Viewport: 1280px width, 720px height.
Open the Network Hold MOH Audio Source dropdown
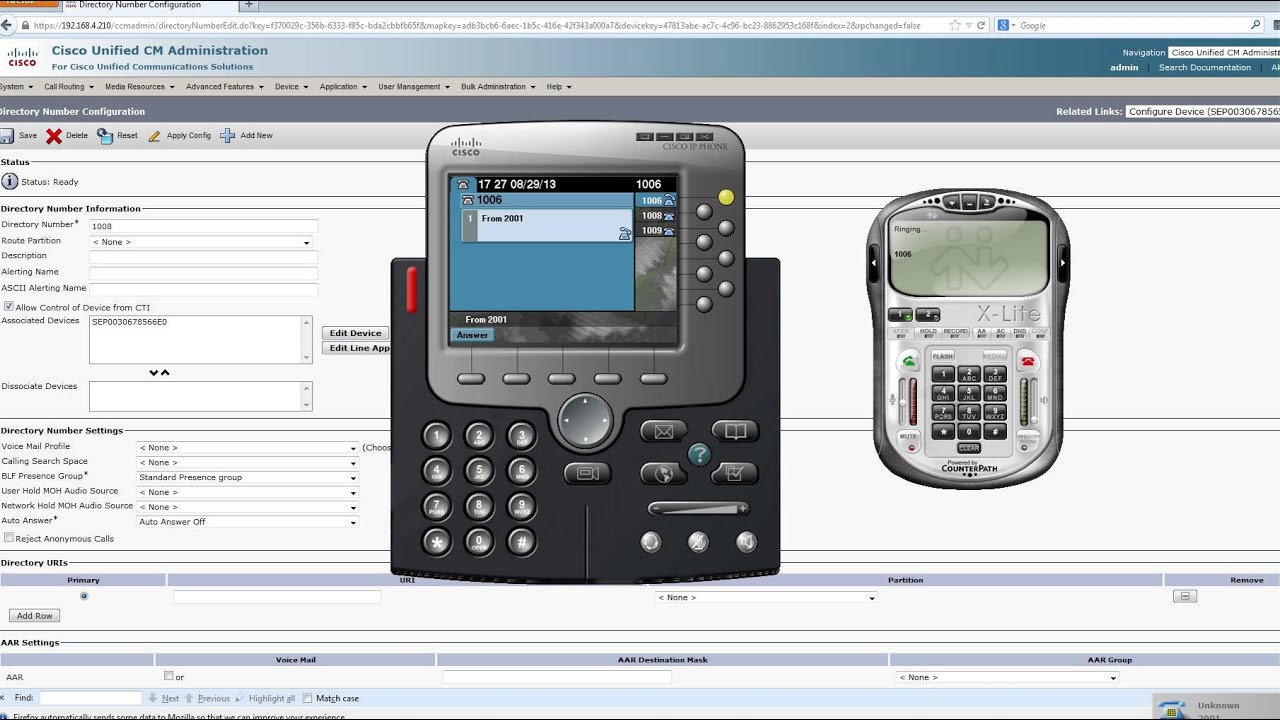(247, 507)
